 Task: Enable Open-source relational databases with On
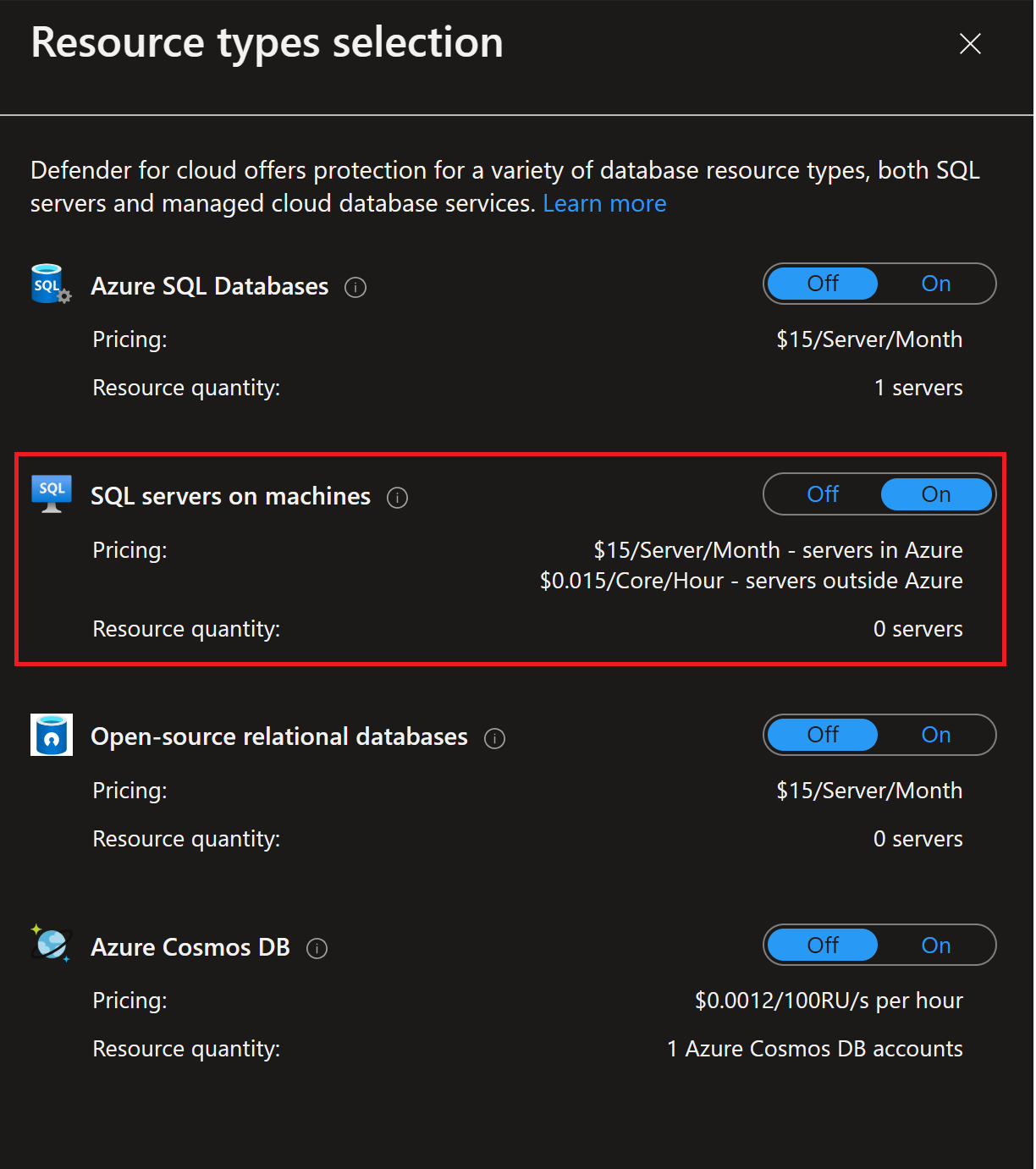pos(936,735)
